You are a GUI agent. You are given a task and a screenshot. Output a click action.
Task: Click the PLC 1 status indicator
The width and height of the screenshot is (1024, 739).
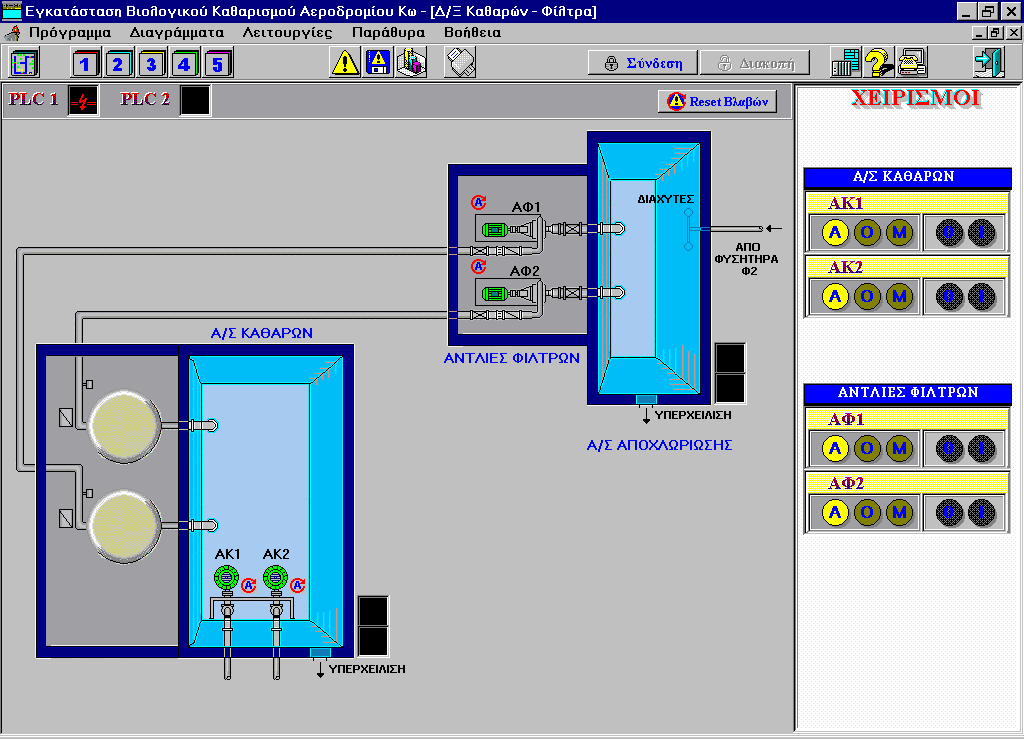(83, 101)
